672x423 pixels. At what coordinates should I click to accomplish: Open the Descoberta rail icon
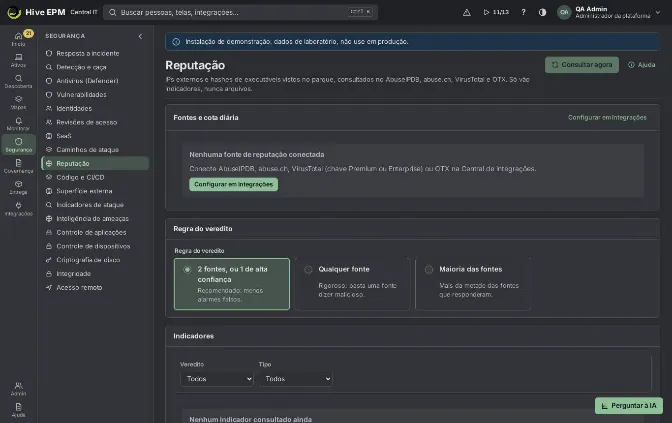[18, 81]
